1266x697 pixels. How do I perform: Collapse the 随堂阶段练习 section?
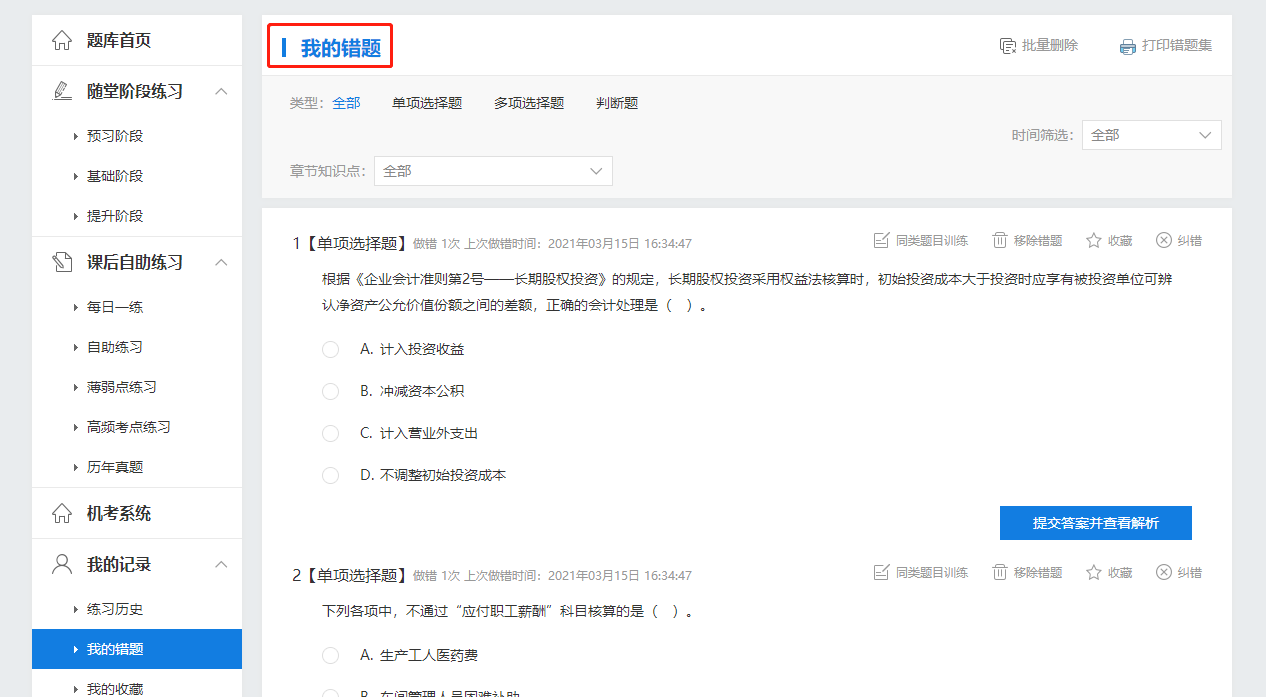[x=221, y=90]
